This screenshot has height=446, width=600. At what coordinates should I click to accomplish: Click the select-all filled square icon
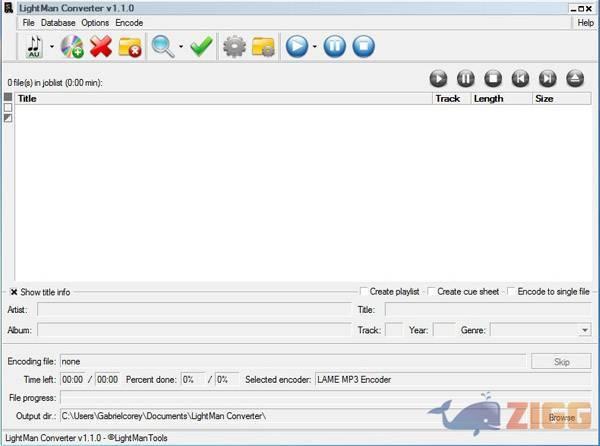click(8, 97)
